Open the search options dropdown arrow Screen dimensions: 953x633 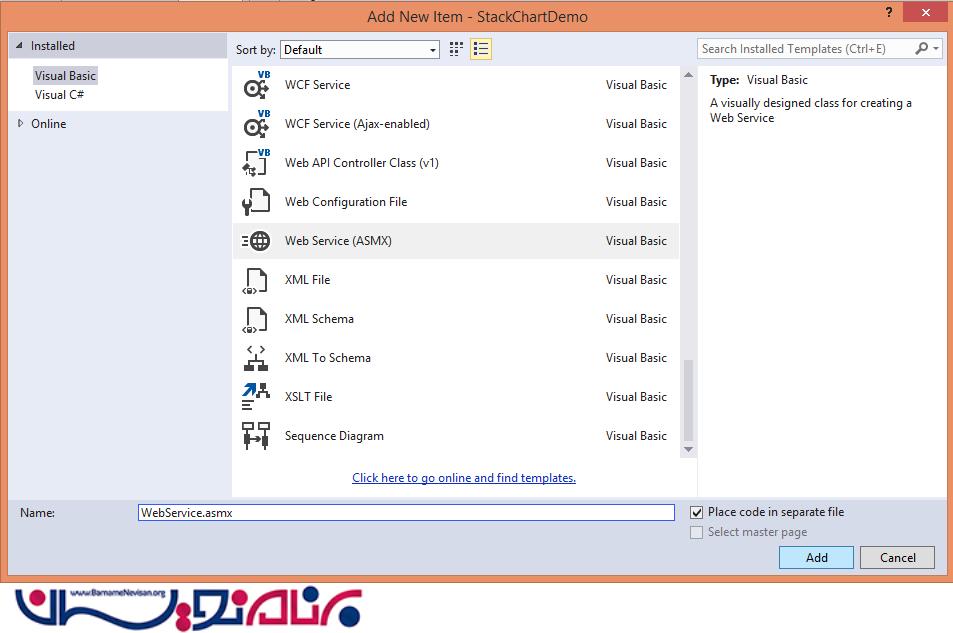tap(936, 49)
